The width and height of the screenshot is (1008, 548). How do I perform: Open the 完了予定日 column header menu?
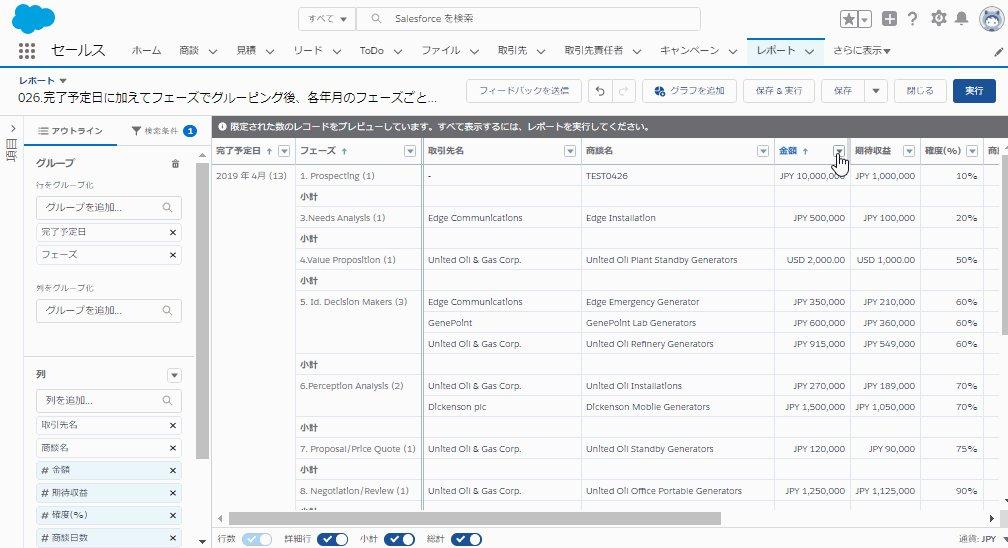pos(284,151)
